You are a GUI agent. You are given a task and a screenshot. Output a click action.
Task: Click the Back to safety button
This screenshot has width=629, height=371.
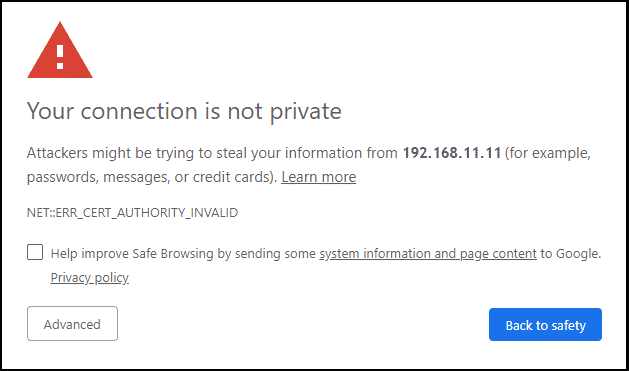click(x=545, y=324)
